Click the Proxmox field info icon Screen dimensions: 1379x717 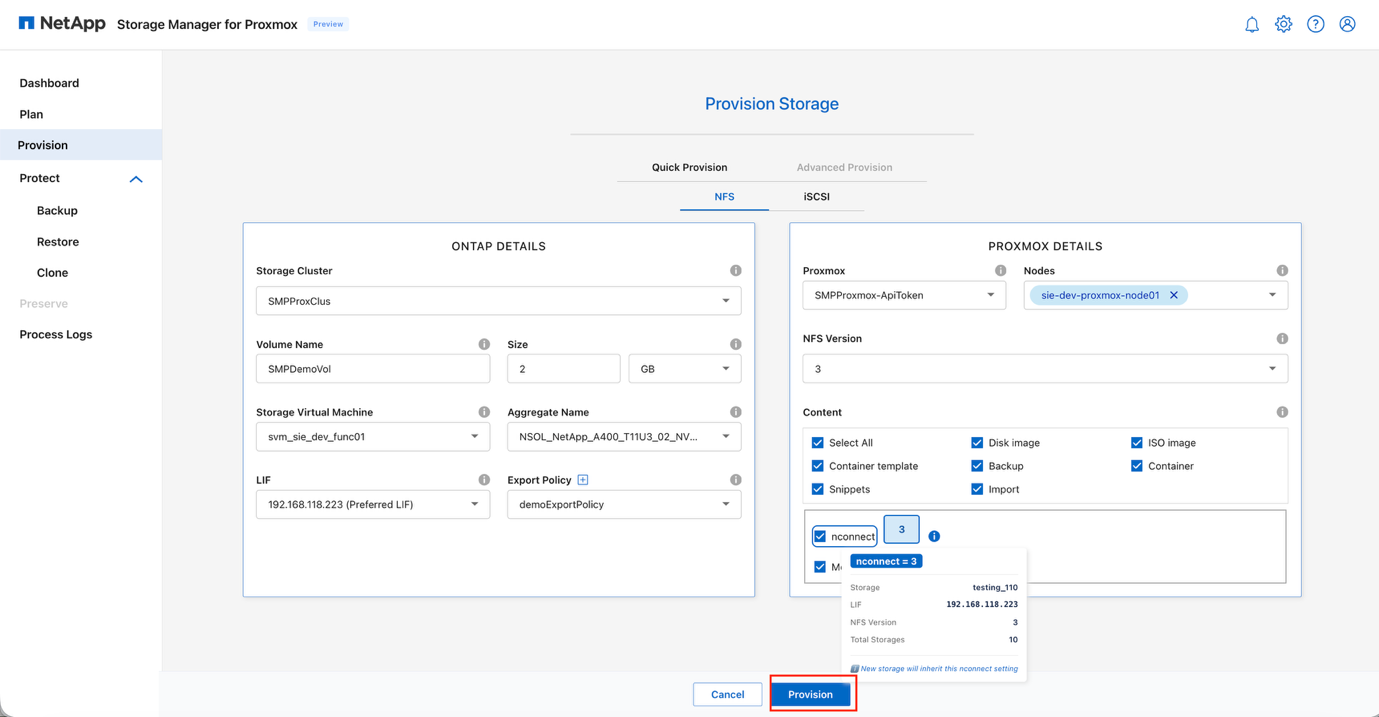pyautogui.click(x=1000, y=270)
